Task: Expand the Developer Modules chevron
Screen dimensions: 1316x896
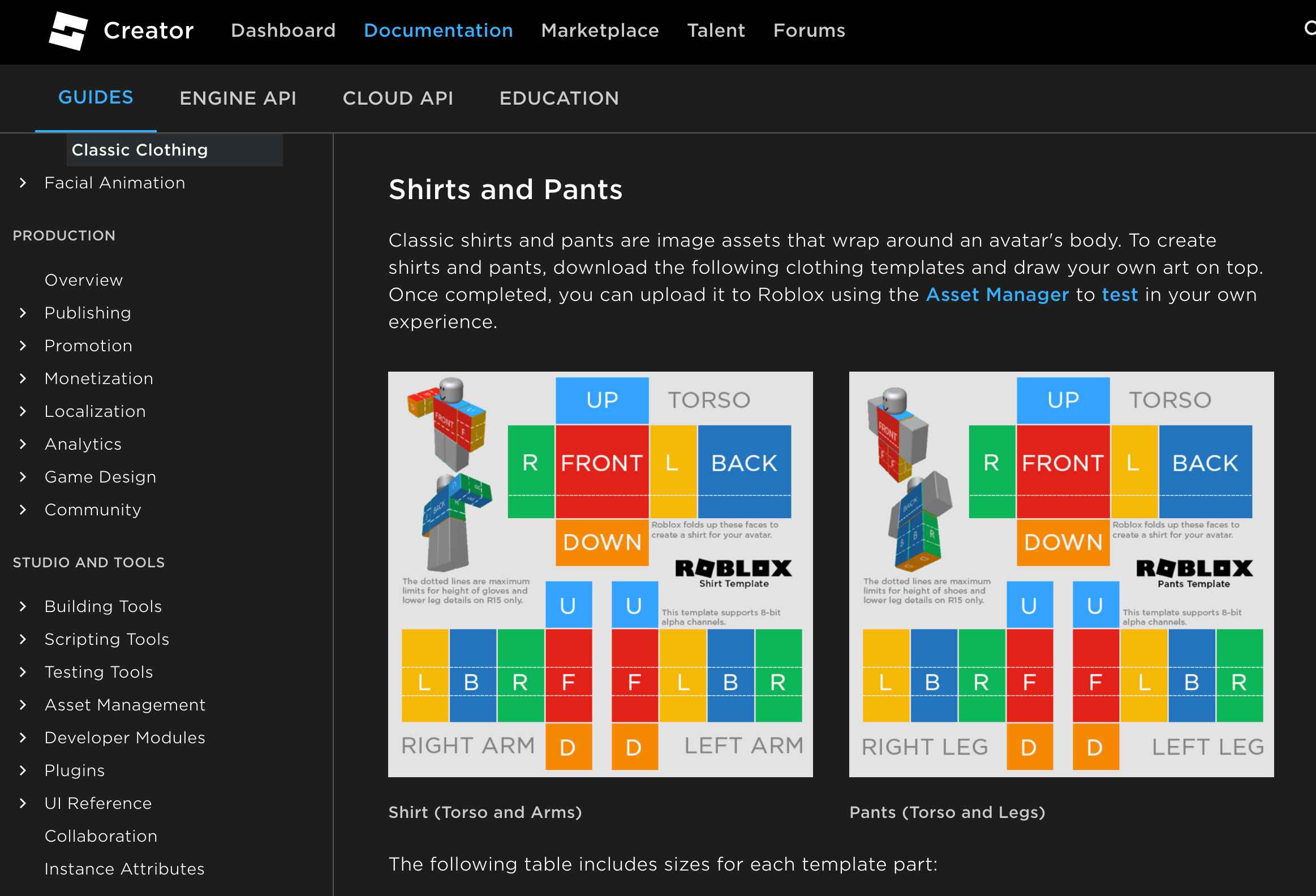Action: [23, 738]
